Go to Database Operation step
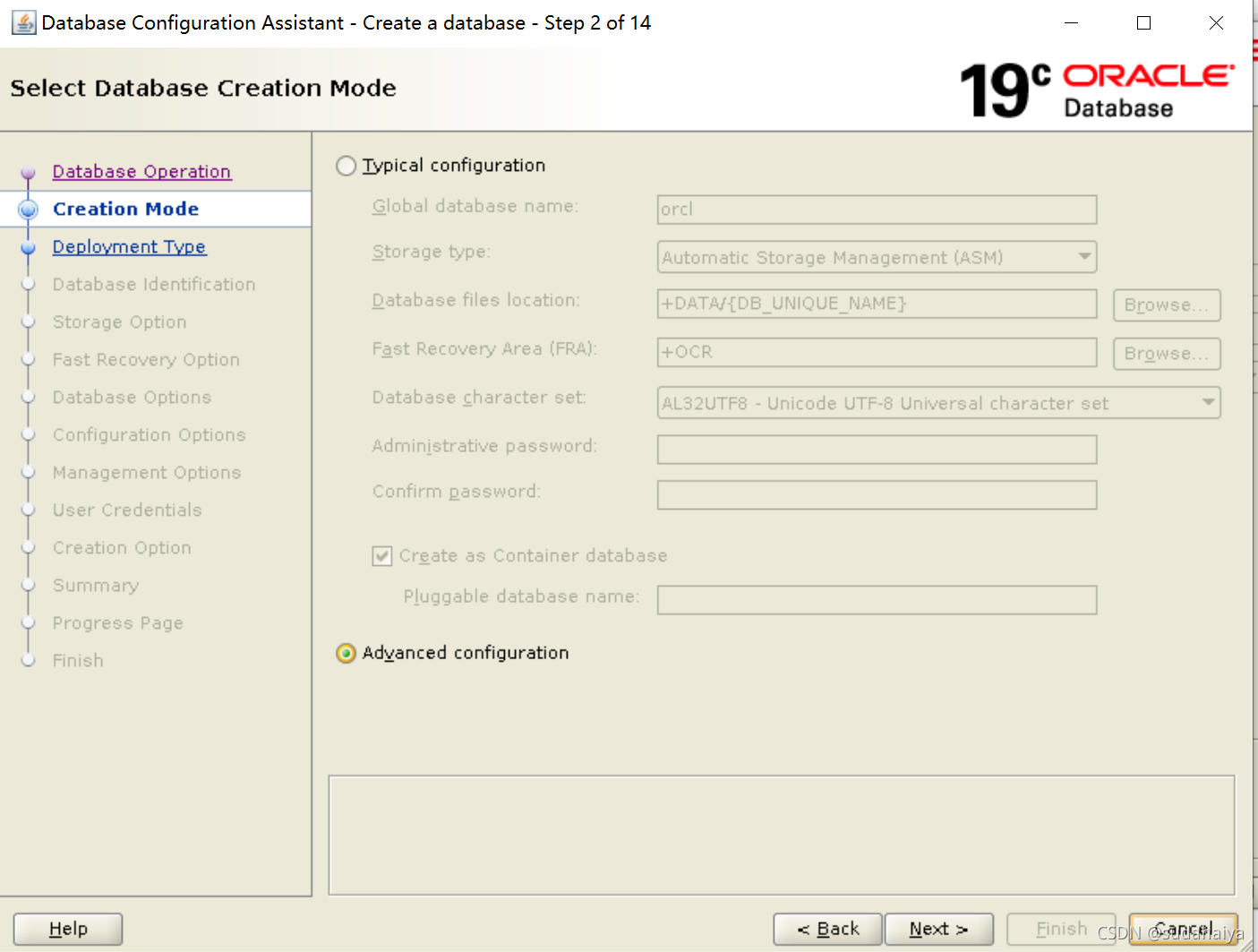Screen dimensions: 1258x952 (142, 171)
